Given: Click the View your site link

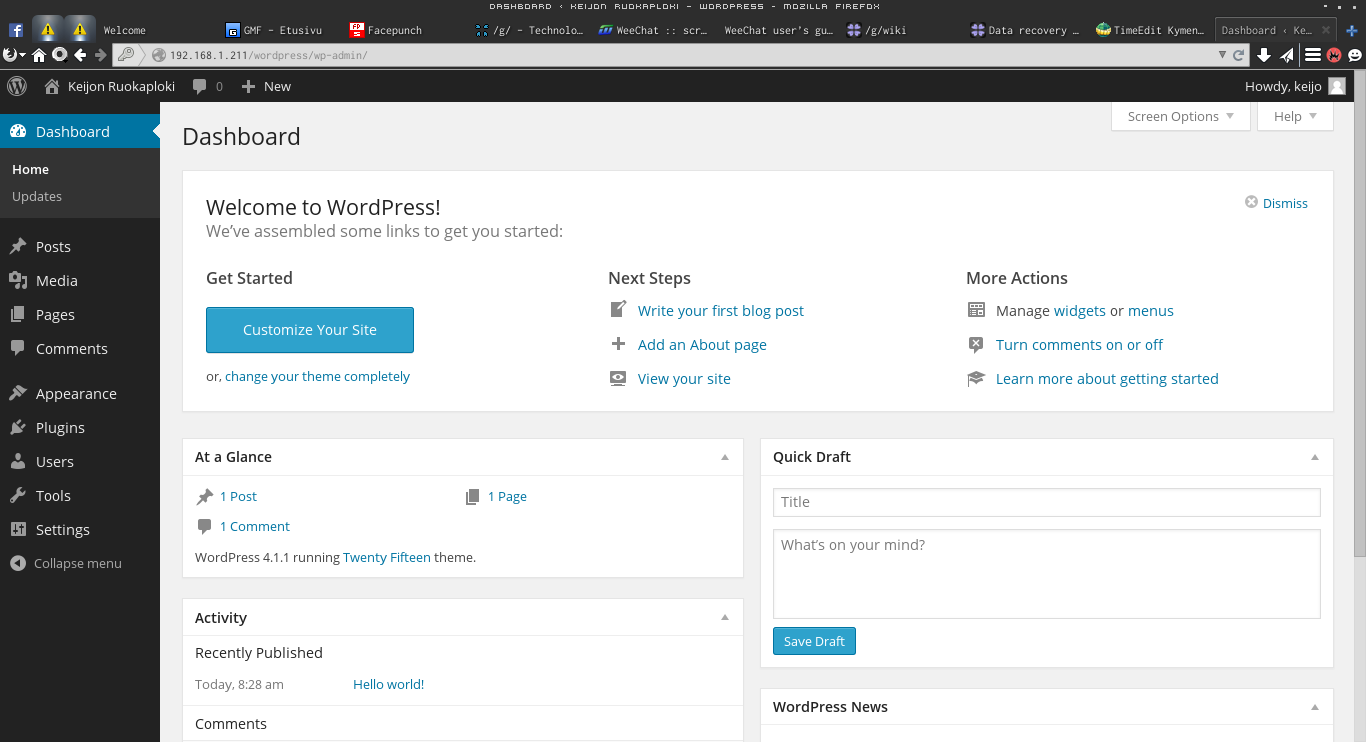Looking at the screenshot, I should click(684, 379).
